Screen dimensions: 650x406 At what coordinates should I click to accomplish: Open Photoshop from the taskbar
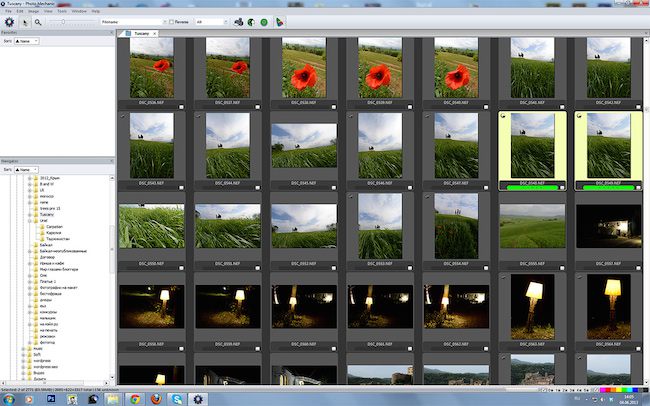pyautogui.click(x=51, y=399)
